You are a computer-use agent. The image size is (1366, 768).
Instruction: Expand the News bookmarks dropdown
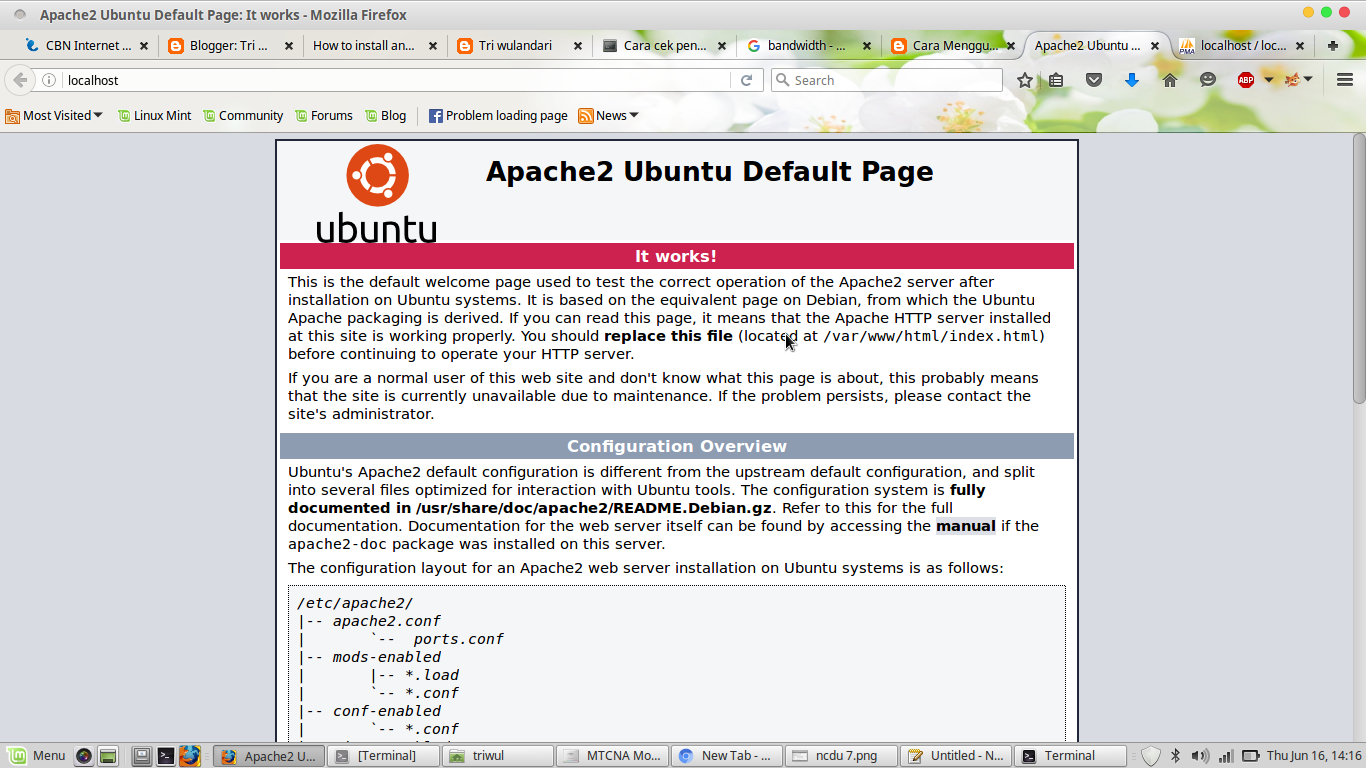point(608,116)
